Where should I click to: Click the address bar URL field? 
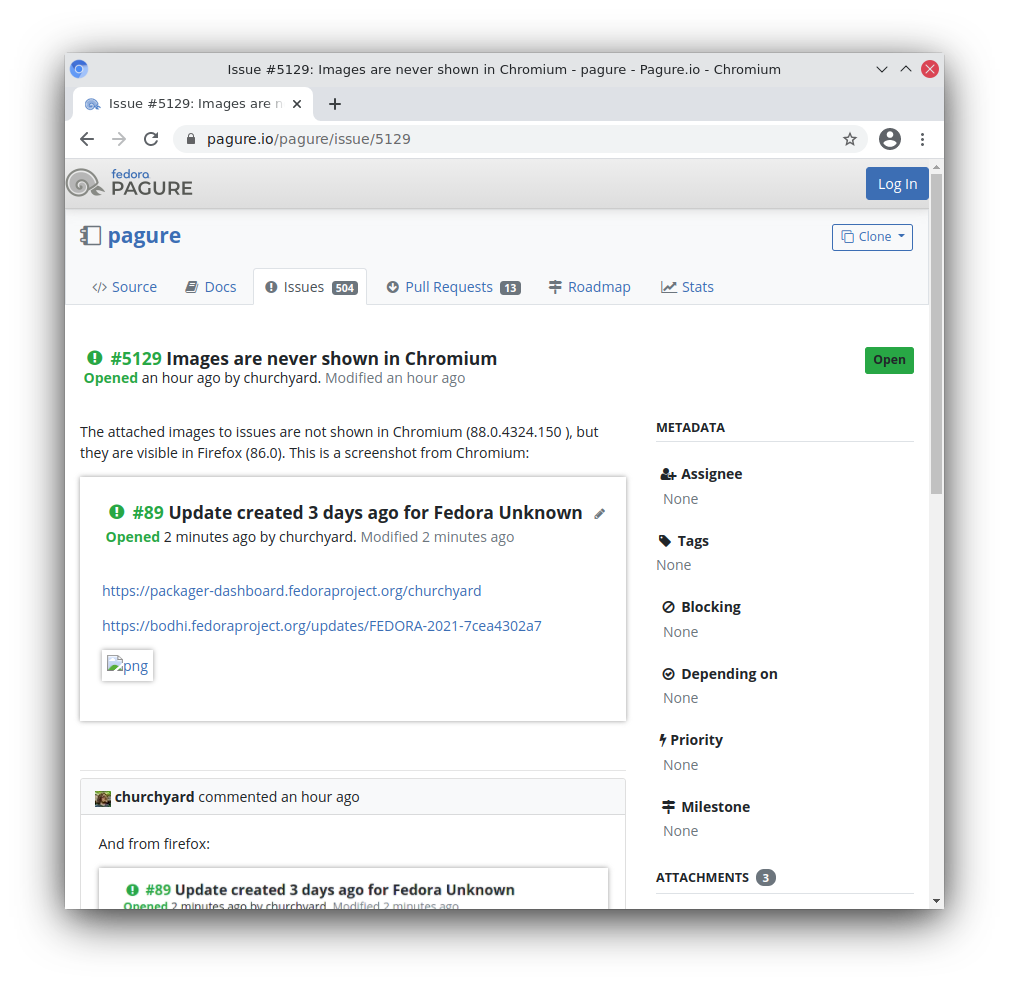(520, 139)
